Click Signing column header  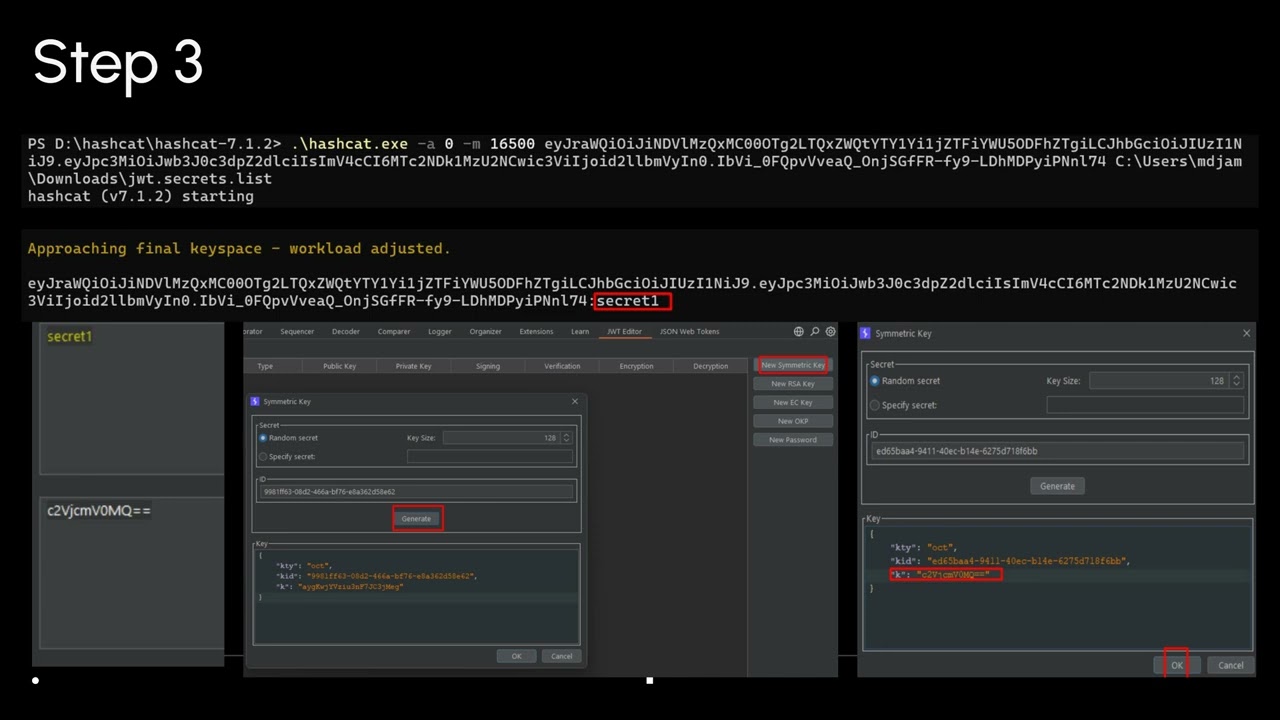point(488,366)
